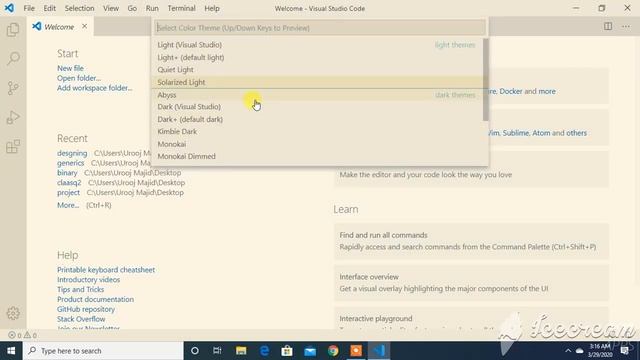Open the Explorer view in activity bar

point(13,29)
